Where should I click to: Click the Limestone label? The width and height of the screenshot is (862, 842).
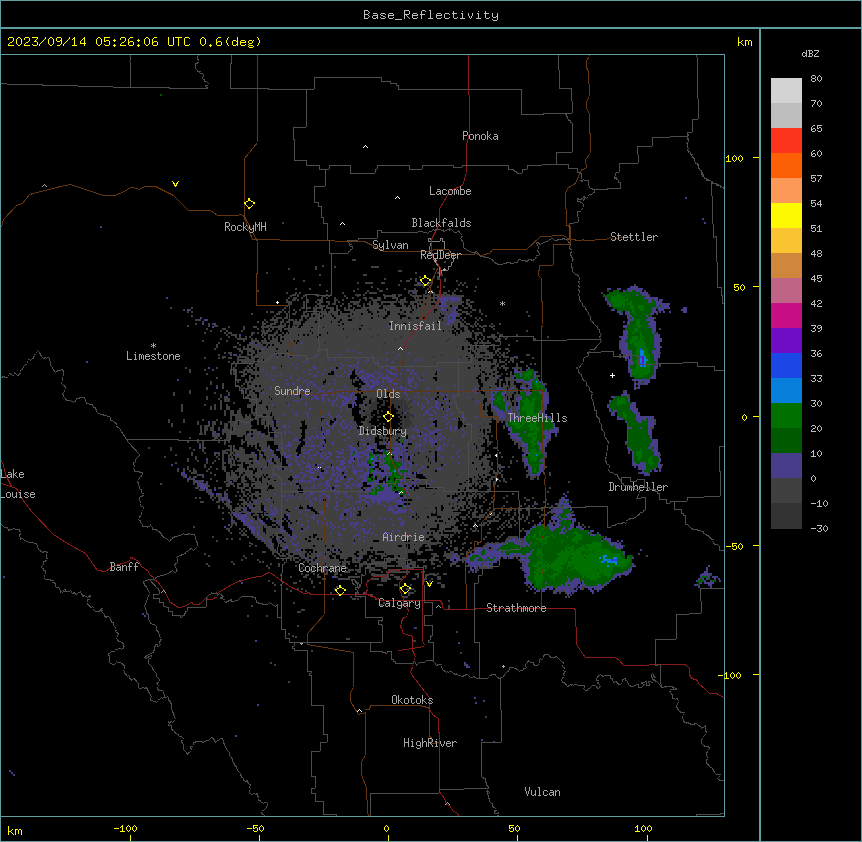click(153, 356)
